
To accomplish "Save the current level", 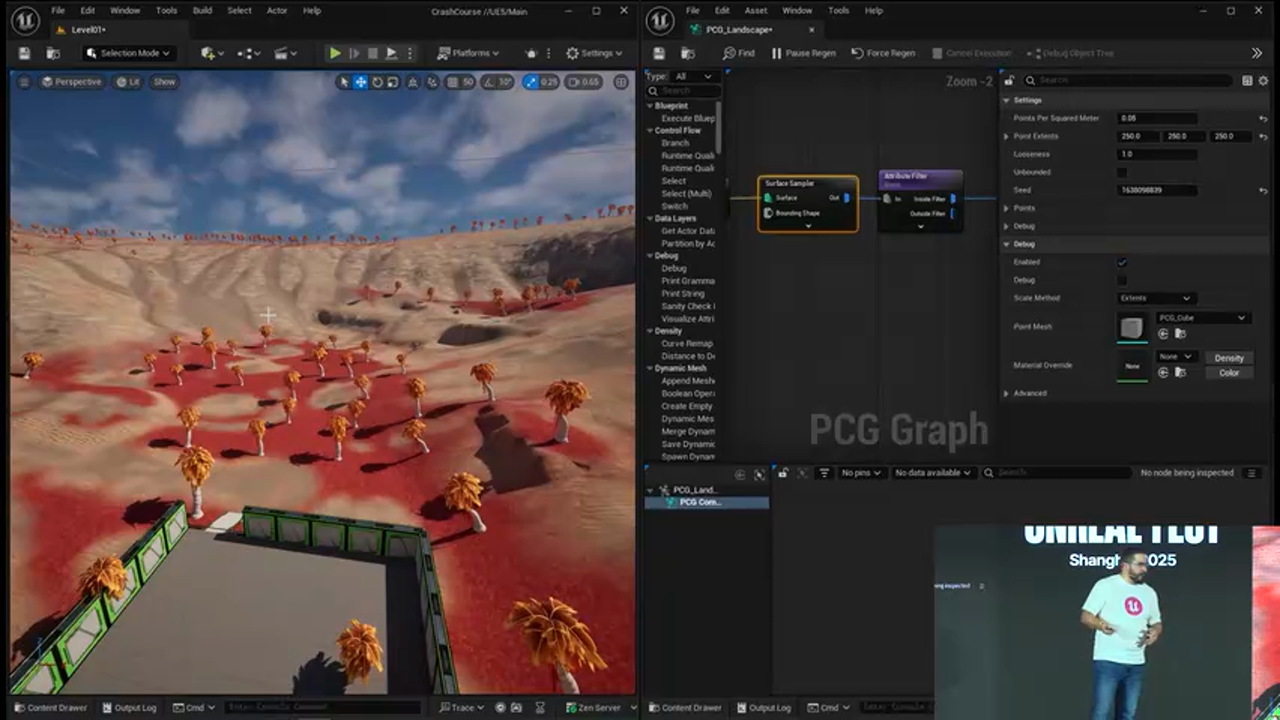I will point(22,53).
